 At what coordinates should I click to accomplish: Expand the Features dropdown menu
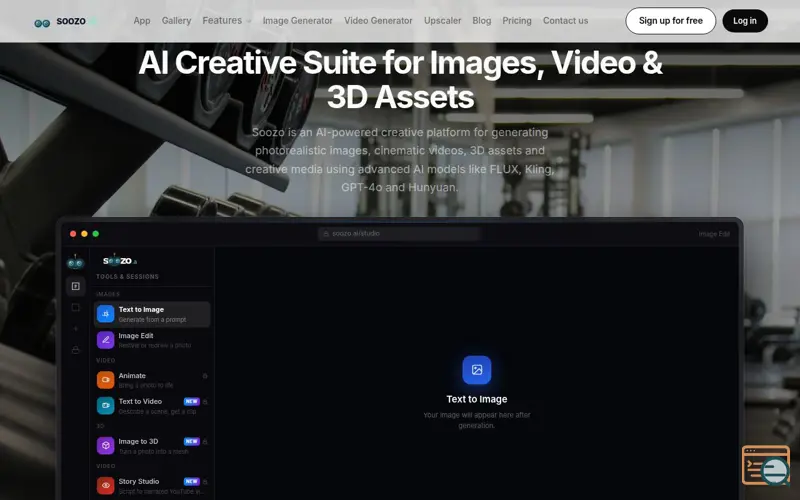[x=227, y=21]
